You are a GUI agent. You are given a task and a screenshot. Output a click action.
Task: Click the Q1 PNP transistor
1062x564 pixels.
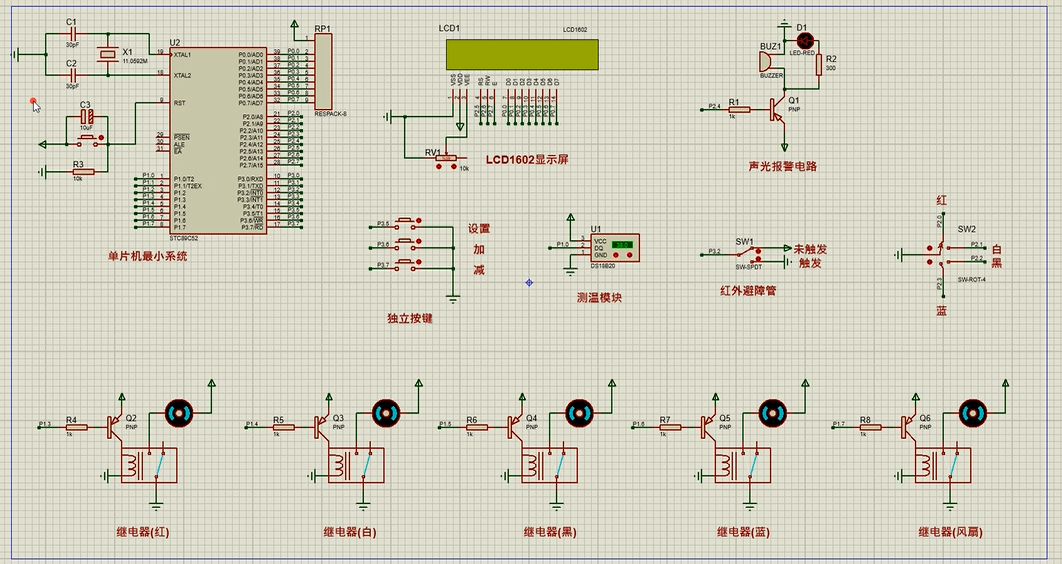pyautogui.click(x=776, y=110)
